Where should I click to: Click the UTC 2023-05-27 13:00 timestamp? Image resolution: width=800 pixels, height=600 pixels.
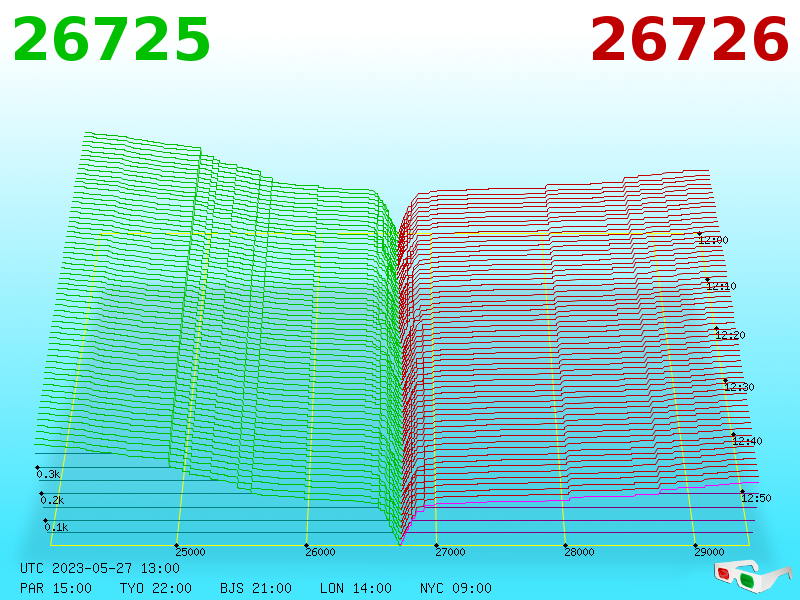point(100,568)
